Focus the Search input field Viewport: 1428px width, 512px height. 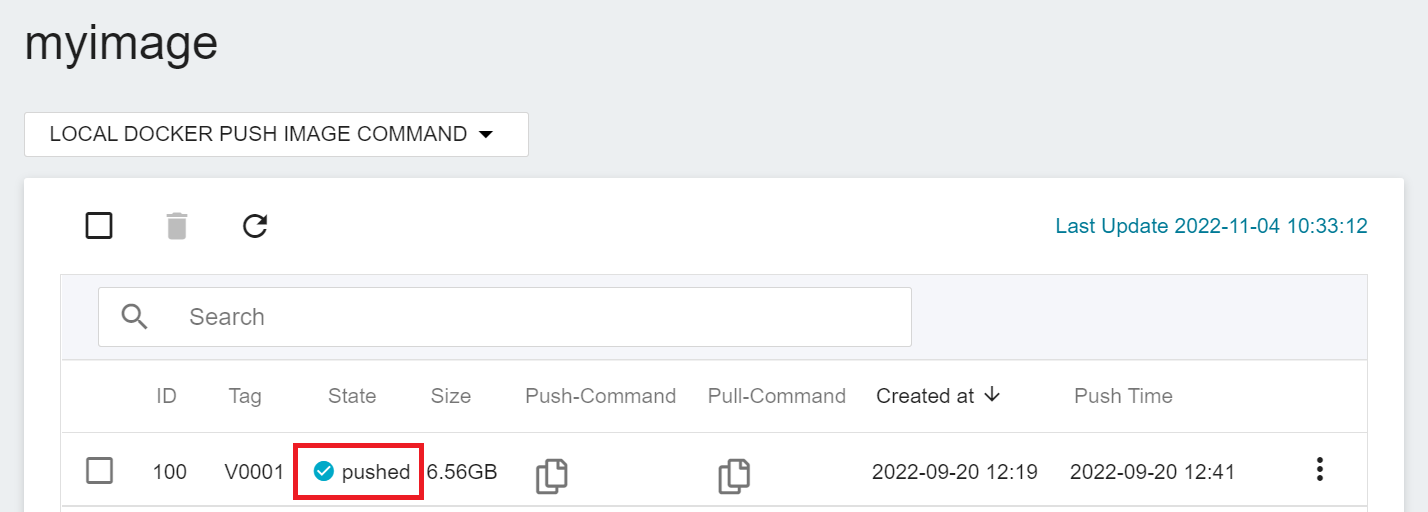pyautogui.click(x=505, y=317)
